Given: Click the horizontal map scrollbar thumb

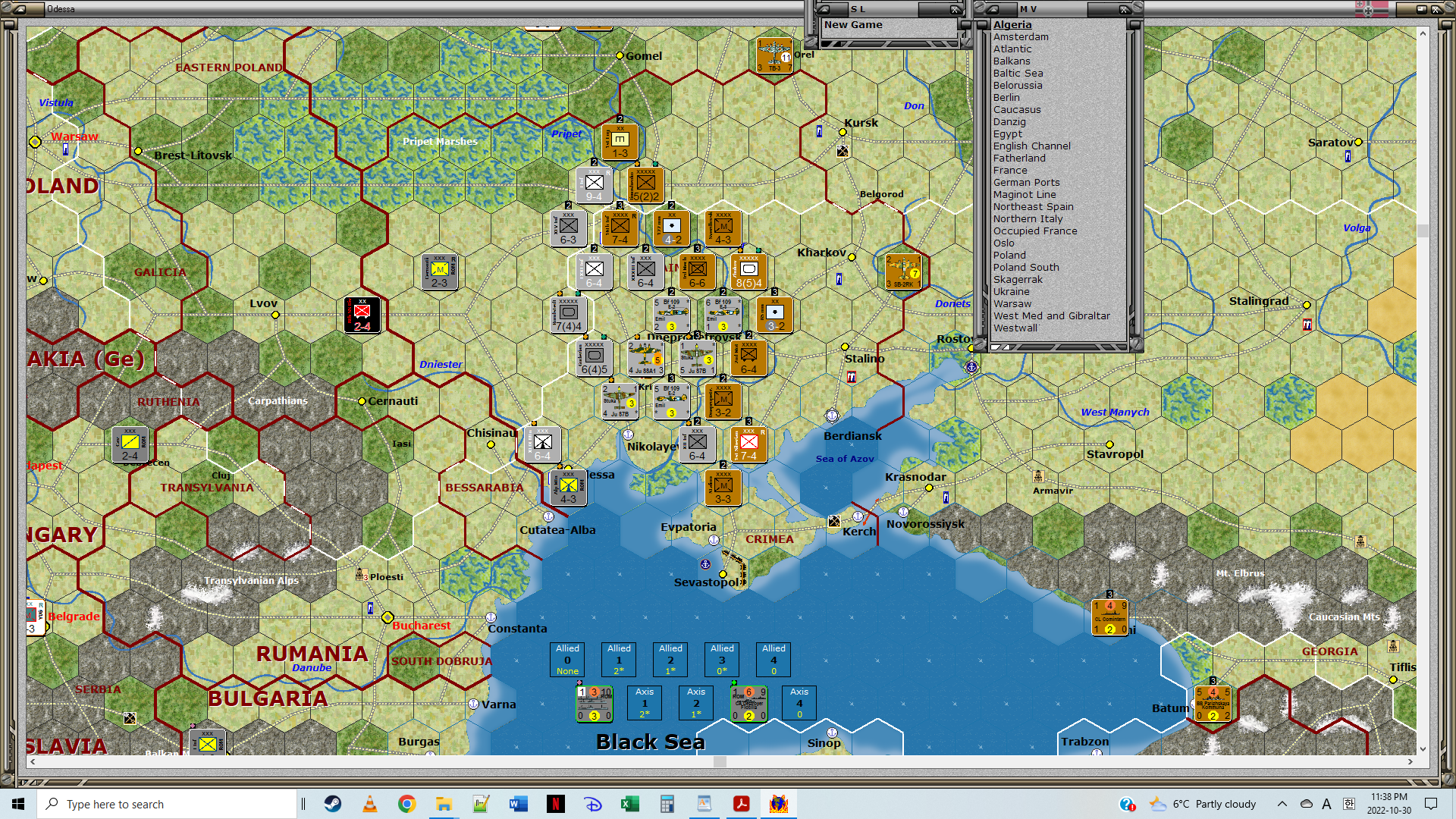Looking at the screenshot, I should coord(720,761).
